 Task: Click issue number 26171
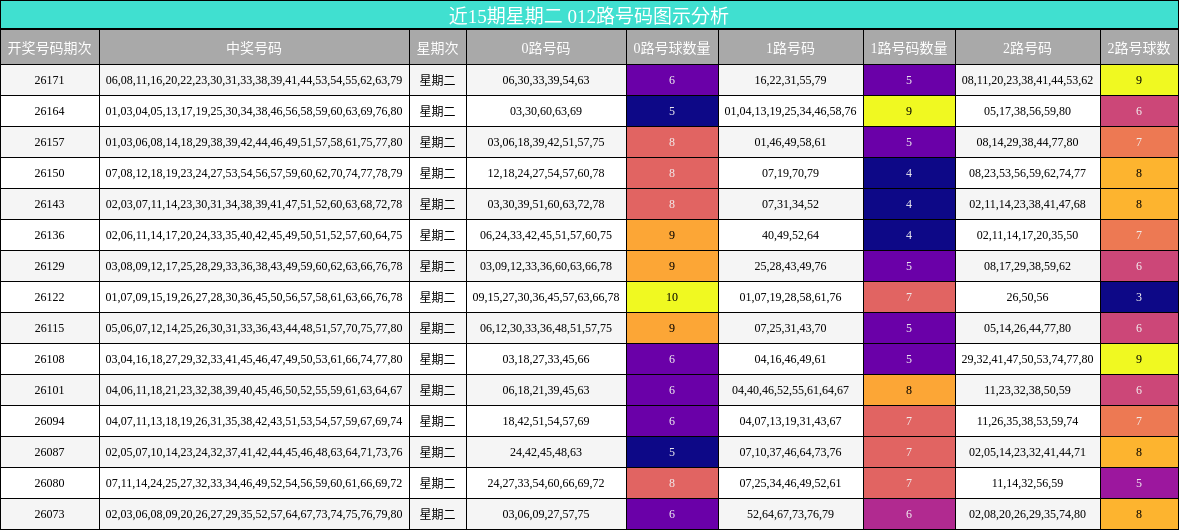point(50,80)
